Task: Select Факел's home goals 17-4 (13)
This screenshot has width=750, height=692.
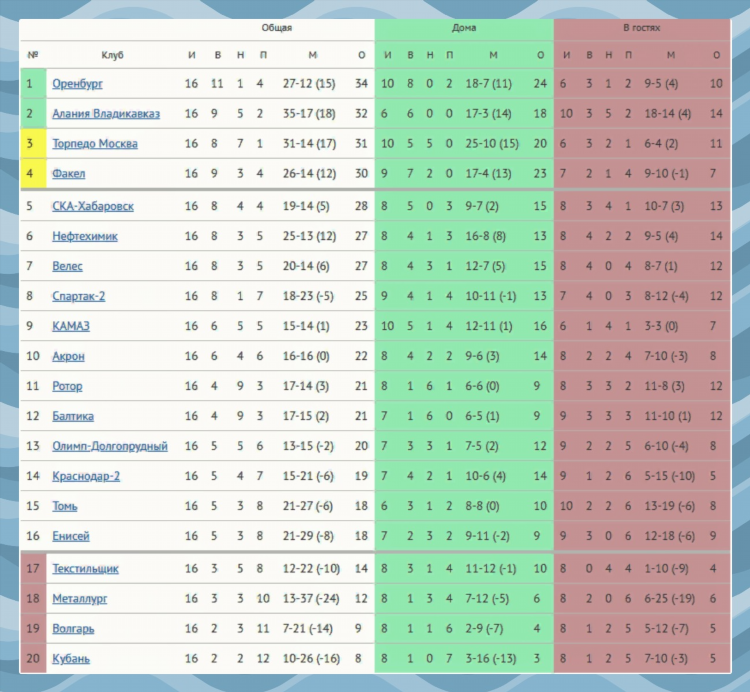Action: pos(488,174)
